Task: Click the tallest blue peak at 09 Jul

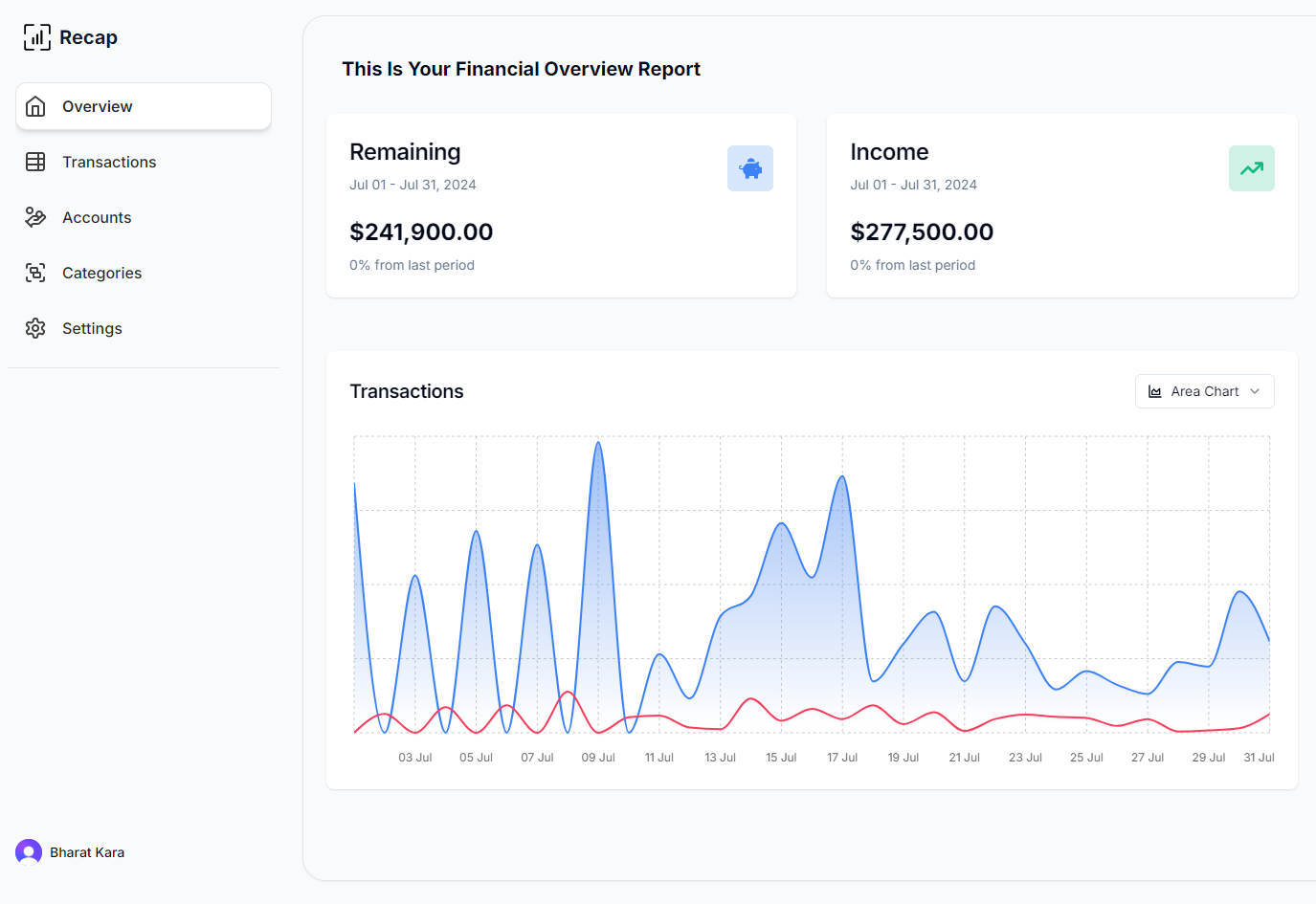Action: (x=598, y=443)
